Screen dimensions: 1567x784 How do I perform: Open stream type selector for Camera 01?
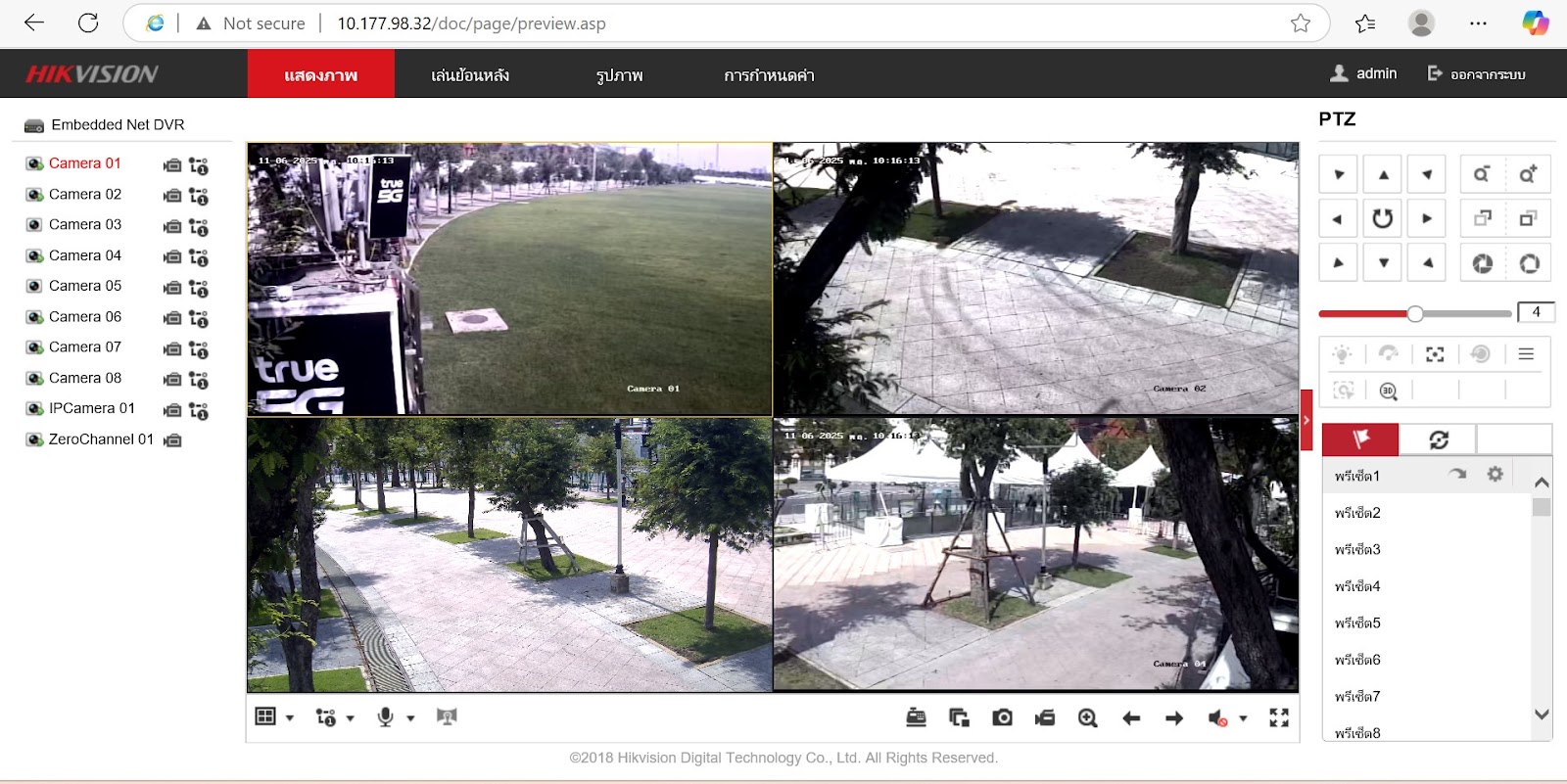tap(199, 165)
